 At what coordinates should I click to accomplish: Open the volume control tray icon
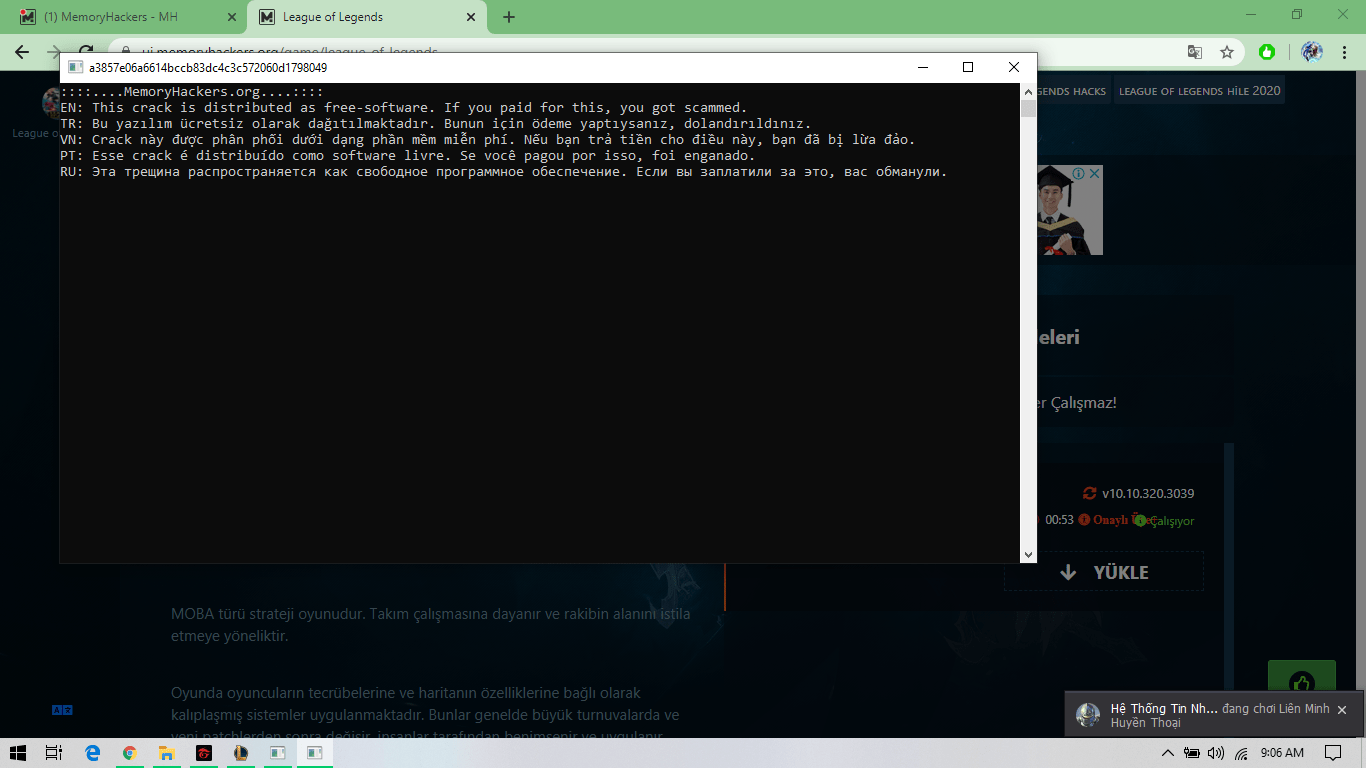(x=1216, y=753)
